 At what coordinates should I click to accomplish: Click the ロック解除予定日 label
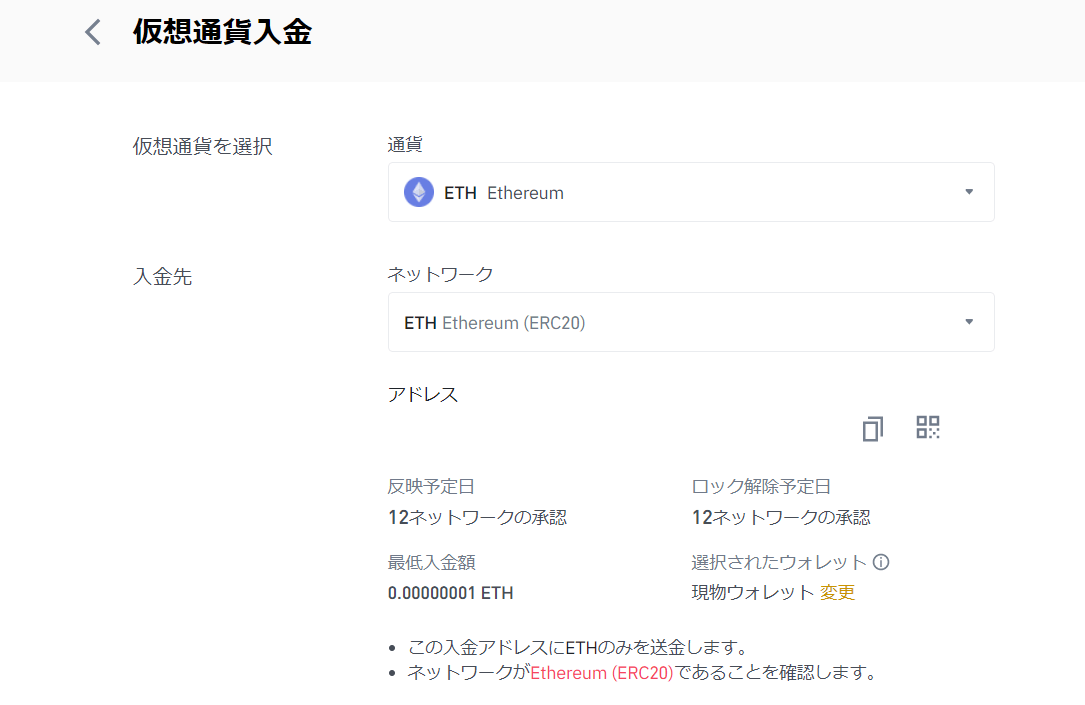coord(760,486)
